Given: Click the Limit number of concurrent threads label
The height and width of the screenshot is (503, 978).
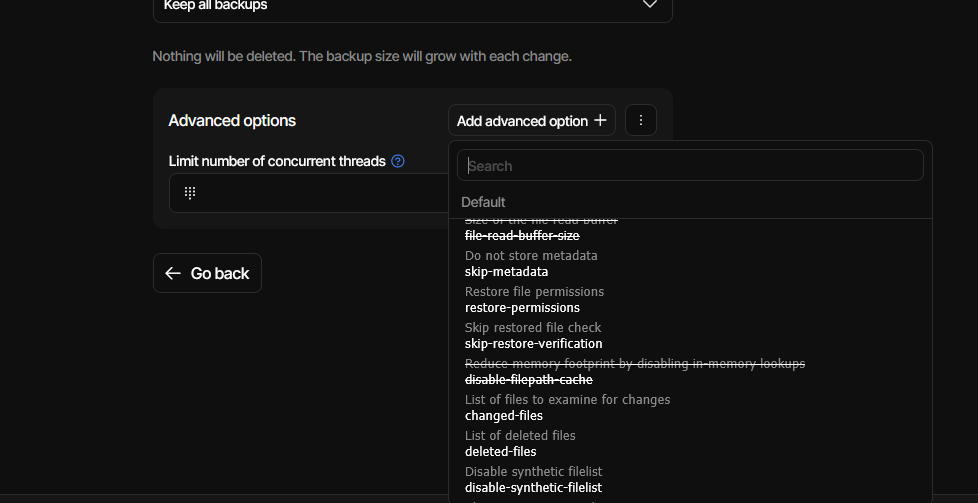Looking at the screenshot, I should (x=277, y=161).
